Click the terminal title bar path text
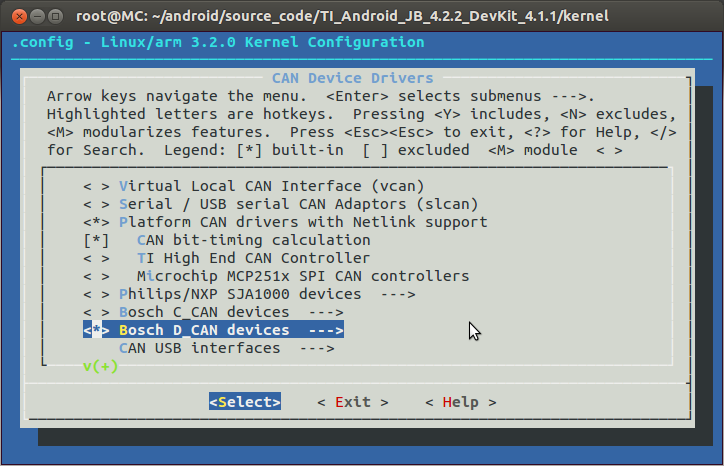 point(342,17)
